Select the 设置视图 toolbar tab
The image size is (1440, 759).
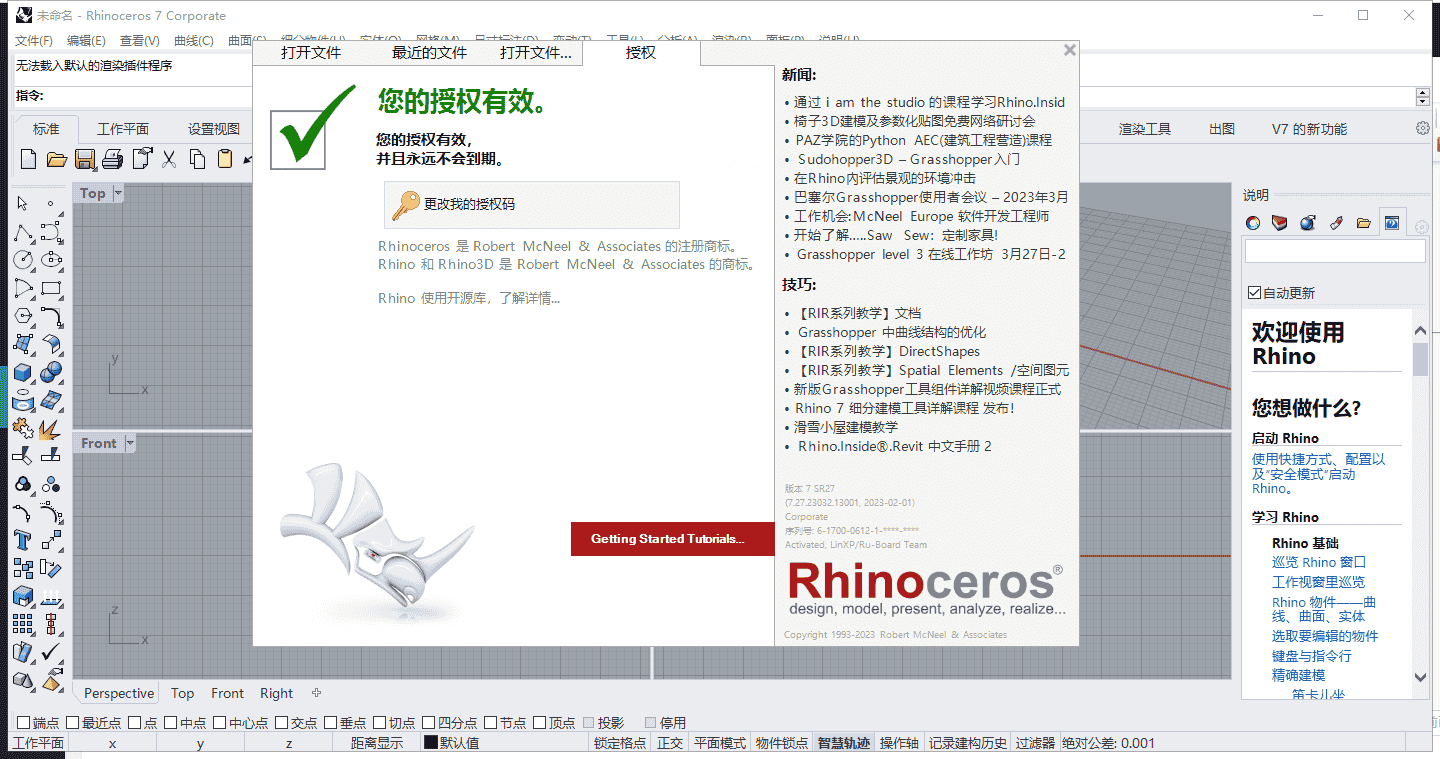click(x=214, y=129)
